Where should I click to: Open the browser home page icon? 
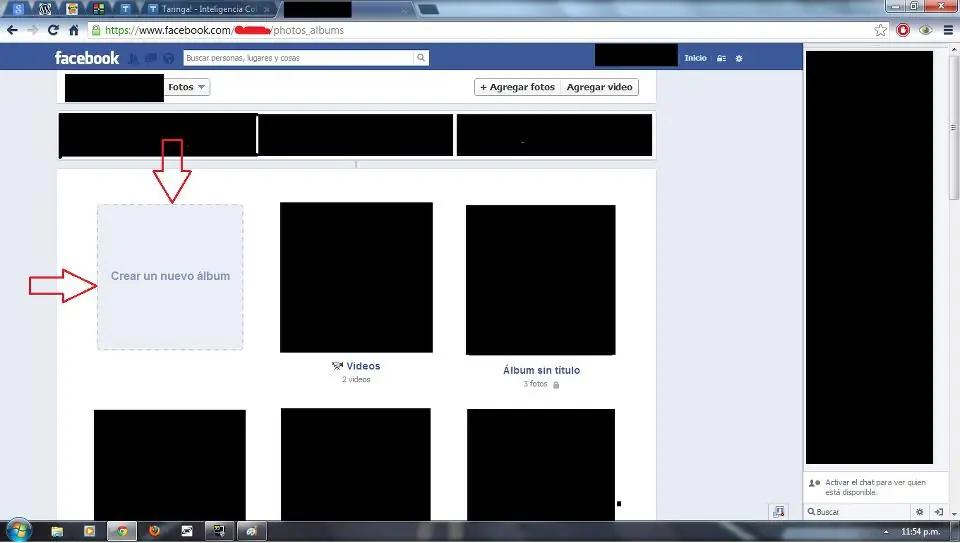click(x=73, y=30)
